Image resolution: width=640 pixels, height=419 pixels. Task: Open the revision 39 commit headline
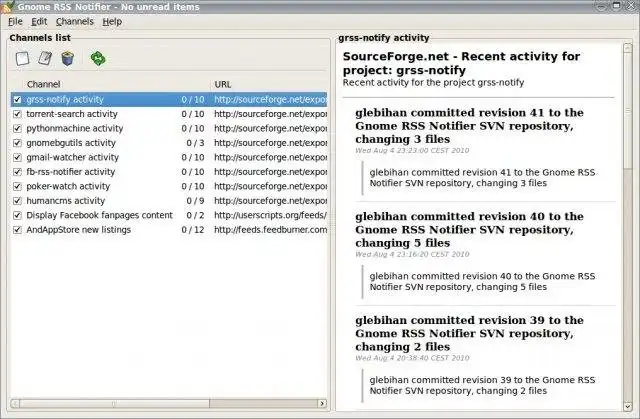469,333
